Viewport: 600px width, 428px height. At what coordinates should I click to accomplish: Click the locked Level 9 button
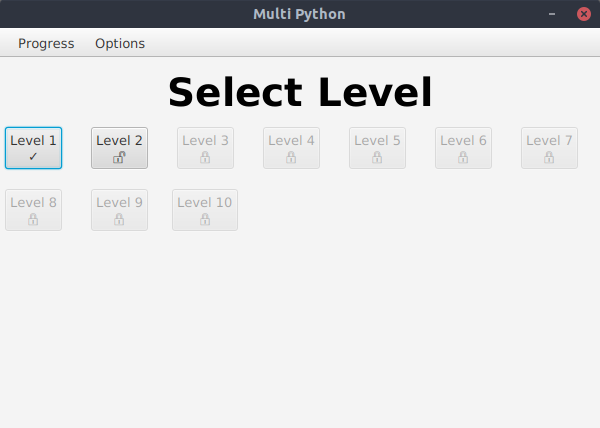click(x=119, y=210)
